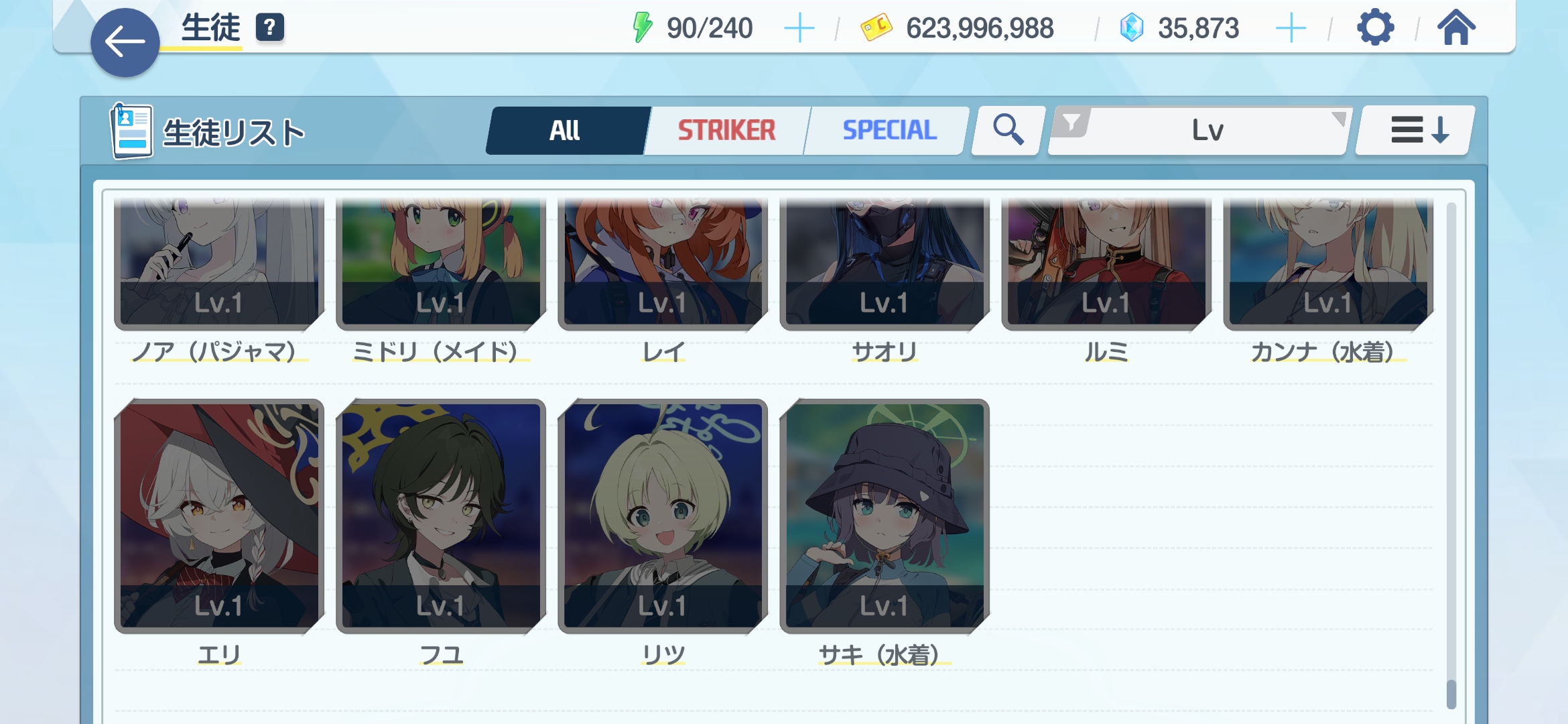The height and width of the screenshot is (724, 1568).
Task: Select the All tab
Action: click(565, 130)
